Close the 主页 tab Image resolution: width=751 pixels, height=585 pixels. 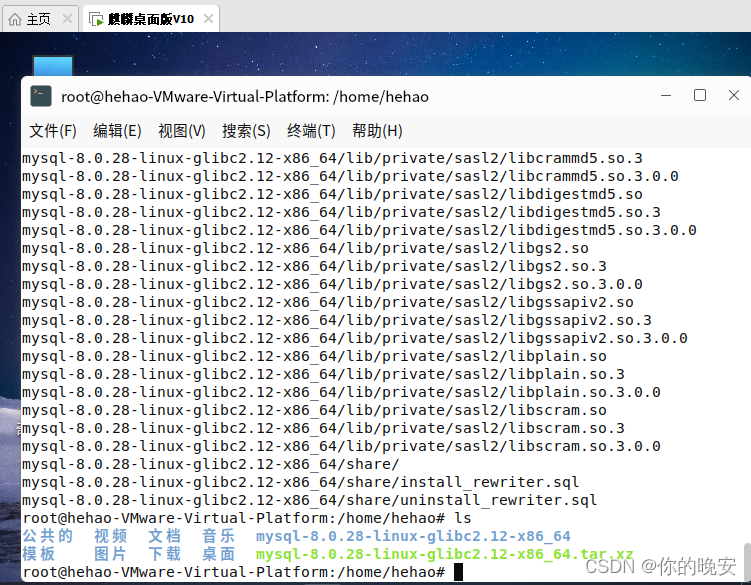coord(68,19)
